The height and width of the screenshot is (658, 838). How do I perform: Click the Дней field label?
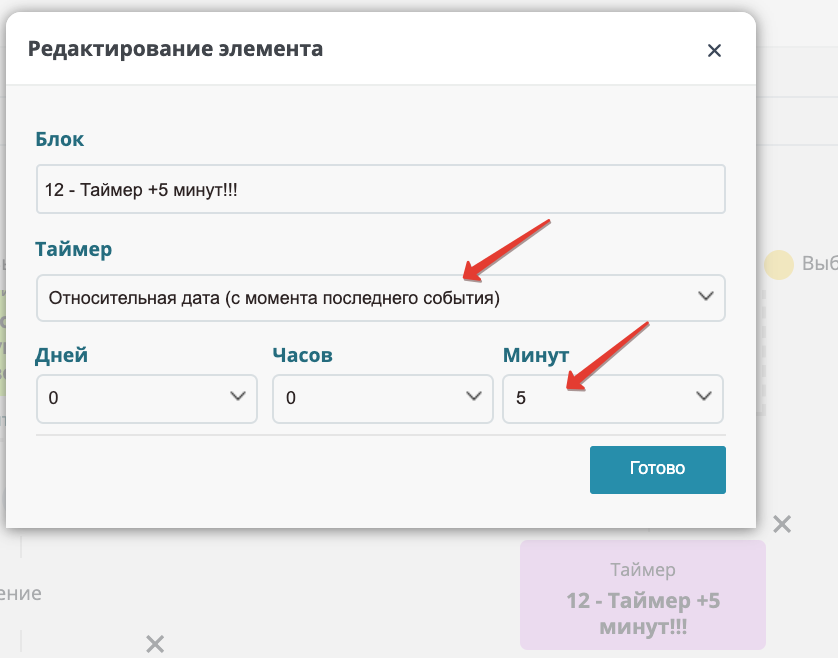tap(61, 355)
